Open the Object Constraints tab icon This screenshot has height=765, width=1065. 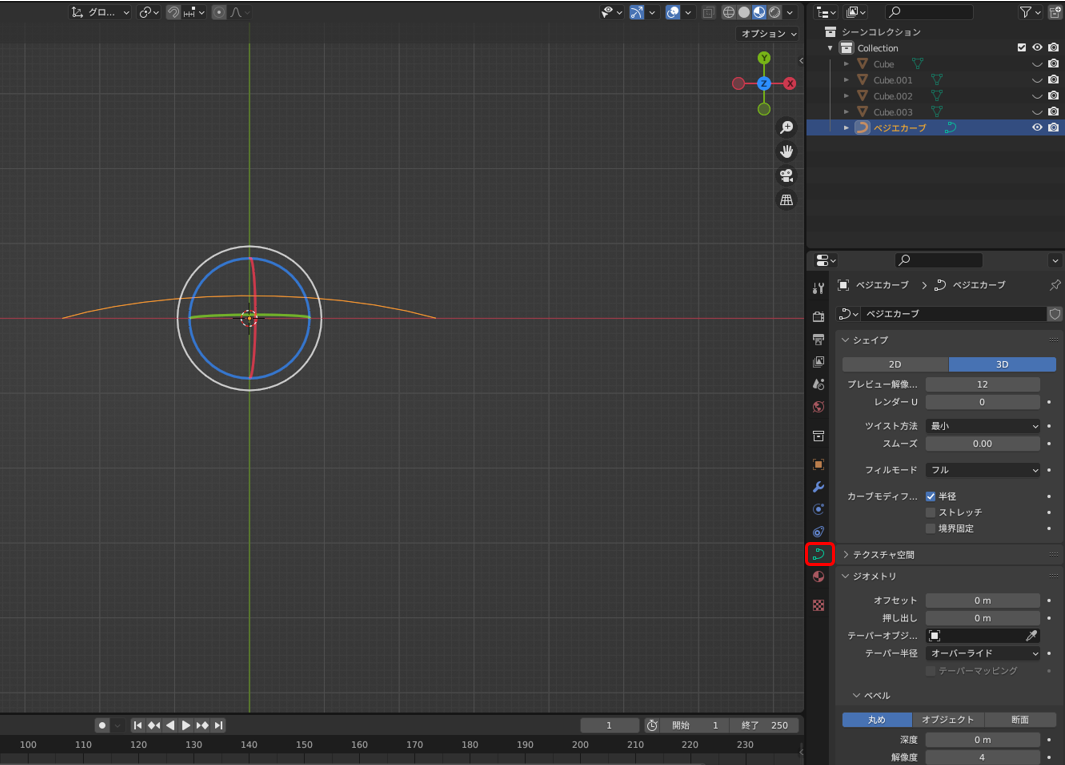coord(818,532)
